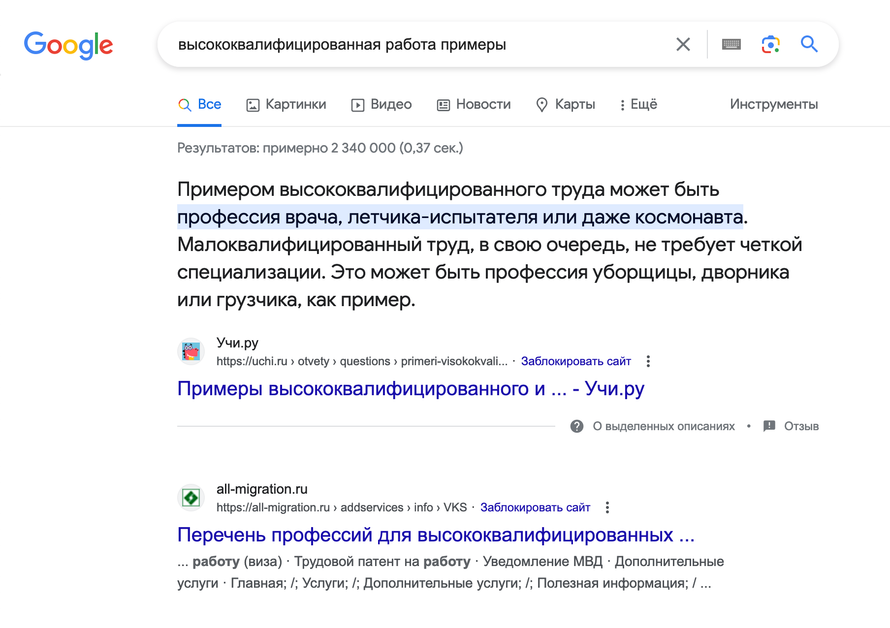Click the Учи.ру site name
This screenshot has height=628, width=890.
pos(237,343)
